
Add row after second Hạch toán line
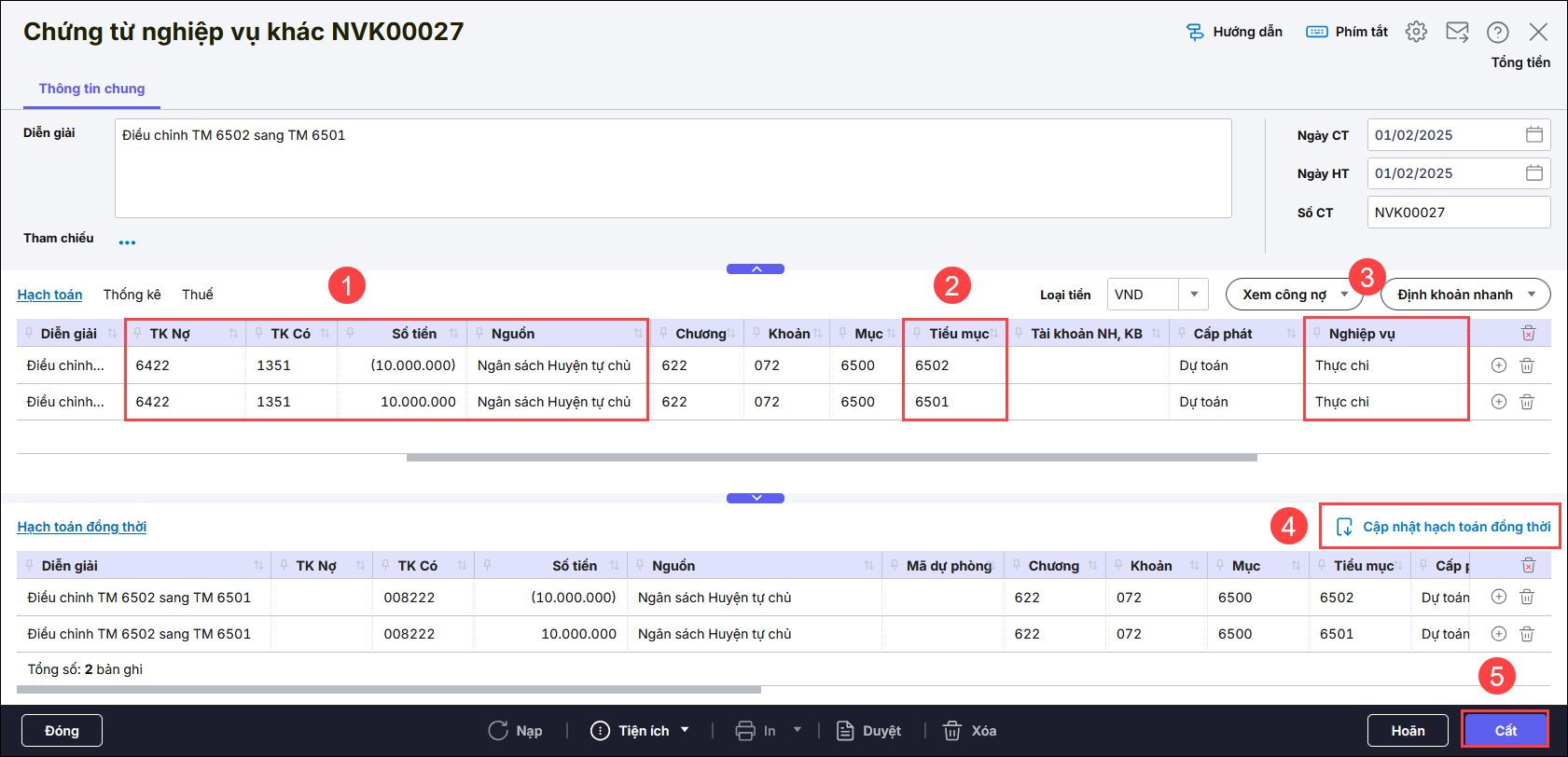click(x=1498, y=402)
